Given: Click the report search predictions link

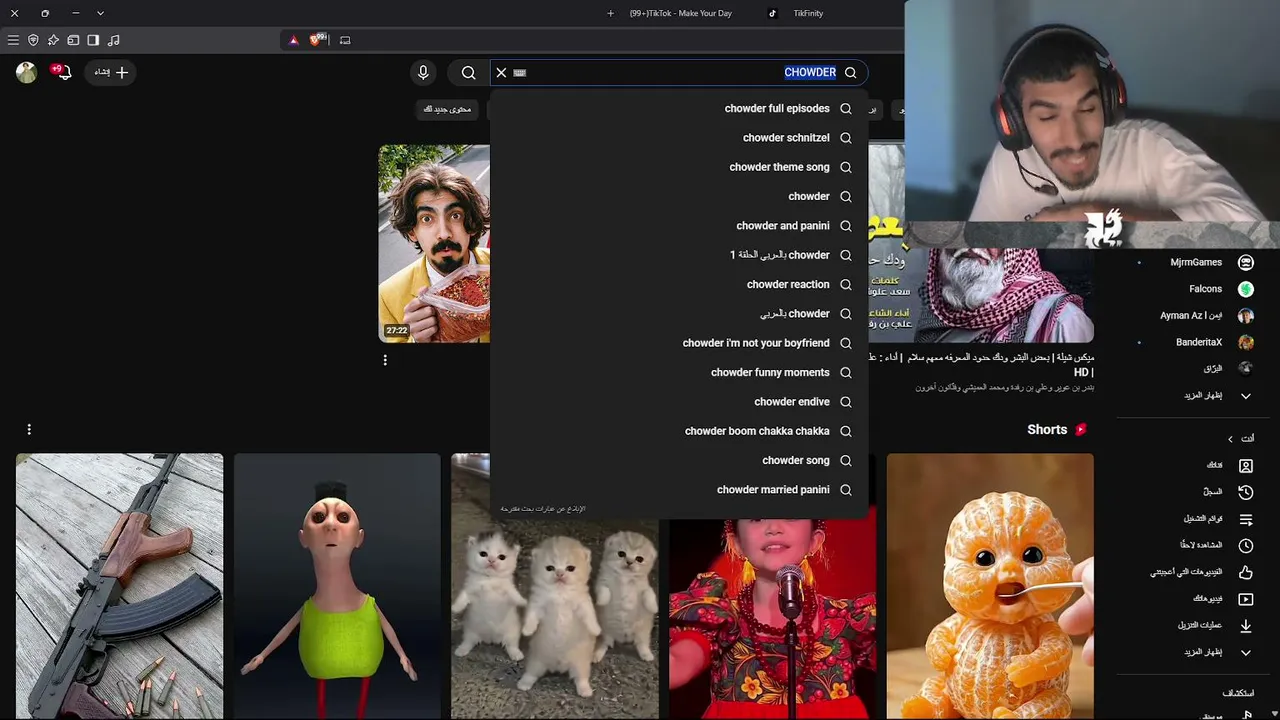Looking at the screenshot, I should coord(543,509).
